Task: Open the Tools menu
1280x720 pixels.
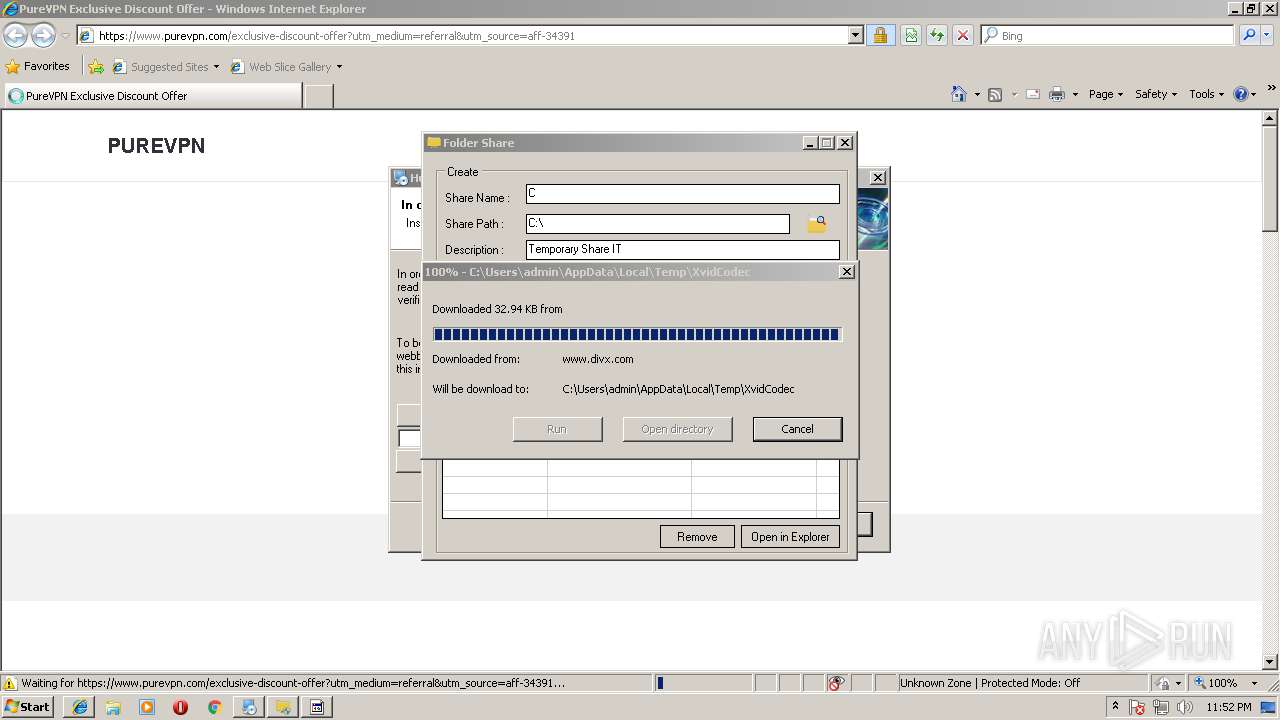Action: (1206, 94)
